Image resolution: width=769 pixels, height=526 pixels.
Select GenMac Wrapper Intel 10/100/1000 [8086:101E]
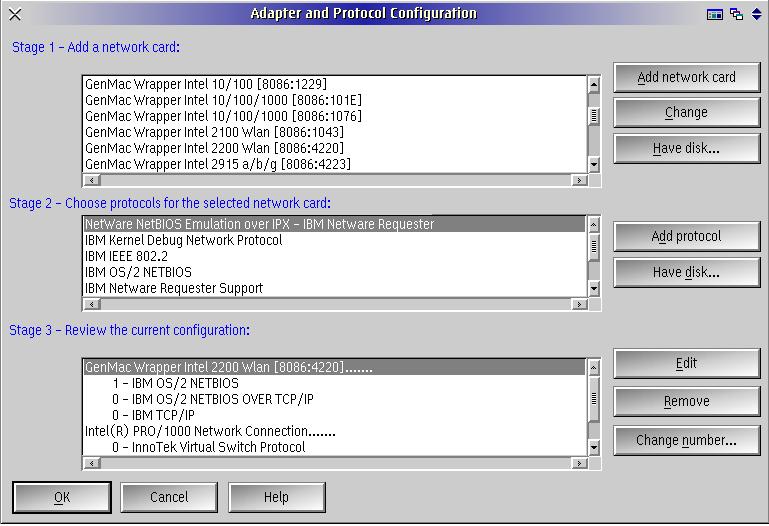click(334, 100)
